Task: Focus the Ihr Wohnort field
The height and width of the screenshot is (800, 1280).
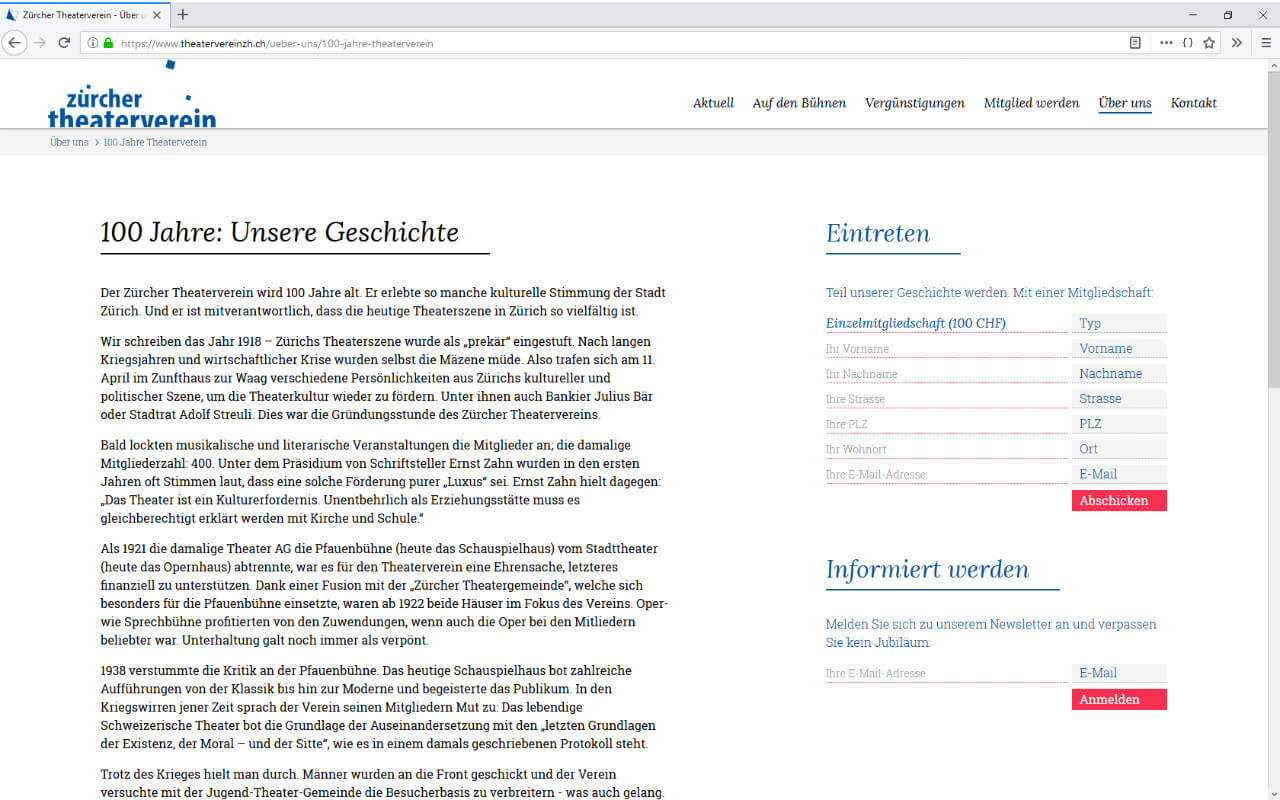Action: [946, 449]
